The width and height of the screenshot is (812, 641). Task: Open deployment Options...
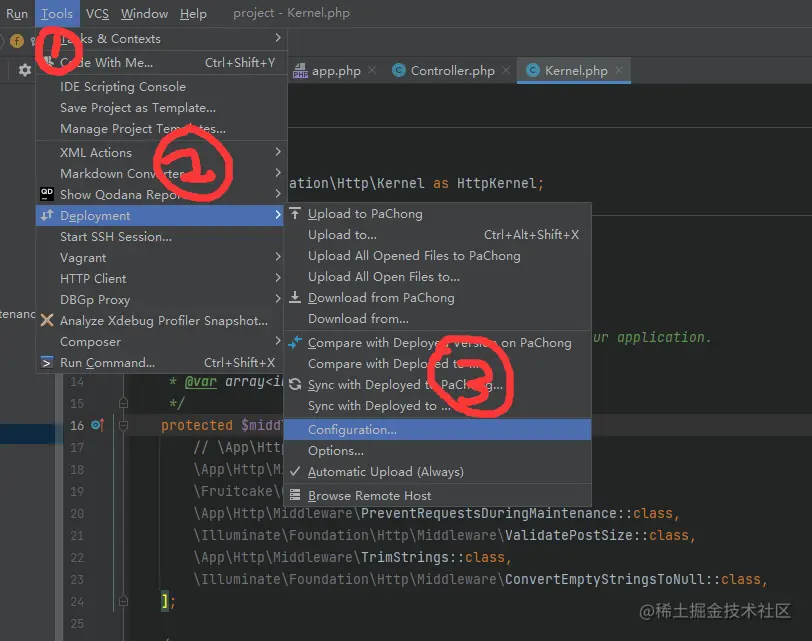click(438, 450)
